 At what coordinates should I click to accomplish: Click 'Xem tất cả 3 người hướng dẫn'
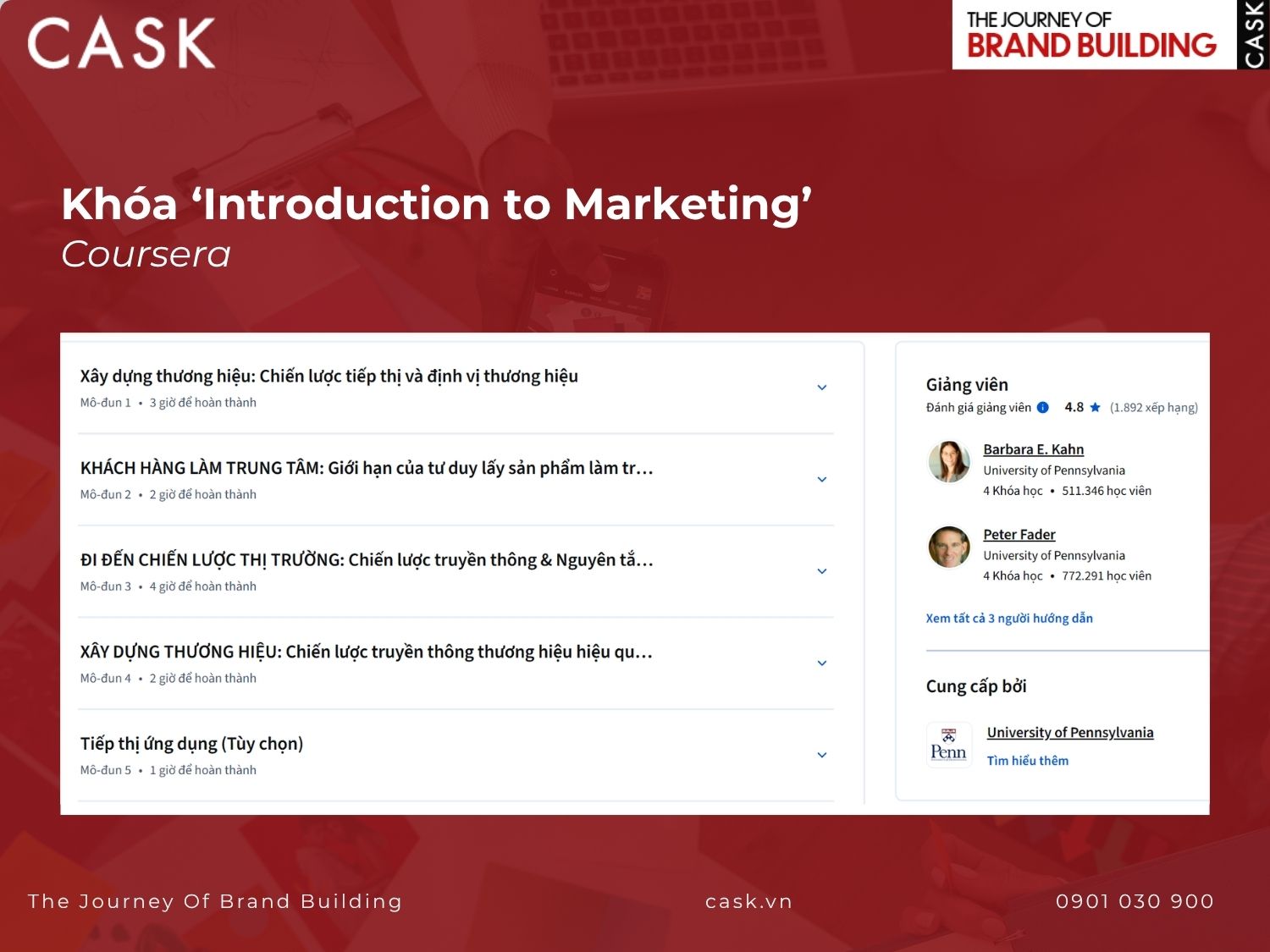pyautogui.click(x=1009, y=619)
